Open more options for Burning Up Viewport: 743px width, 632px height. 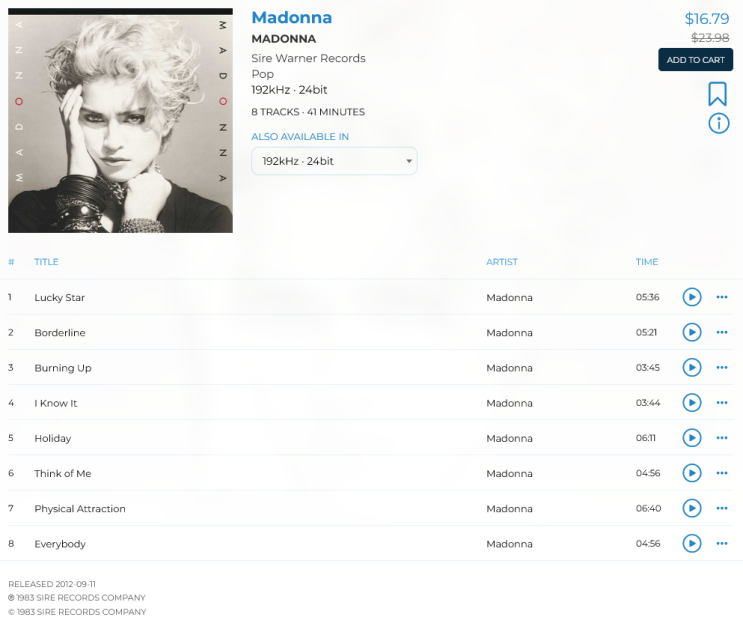[722, 368]
